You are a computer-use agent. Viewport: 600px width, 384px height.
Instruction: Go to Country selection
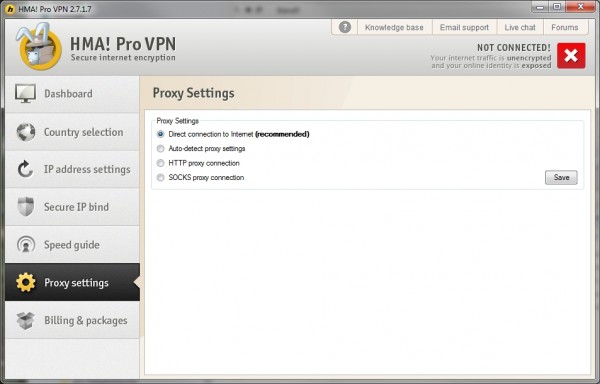(x=72, y=132)
